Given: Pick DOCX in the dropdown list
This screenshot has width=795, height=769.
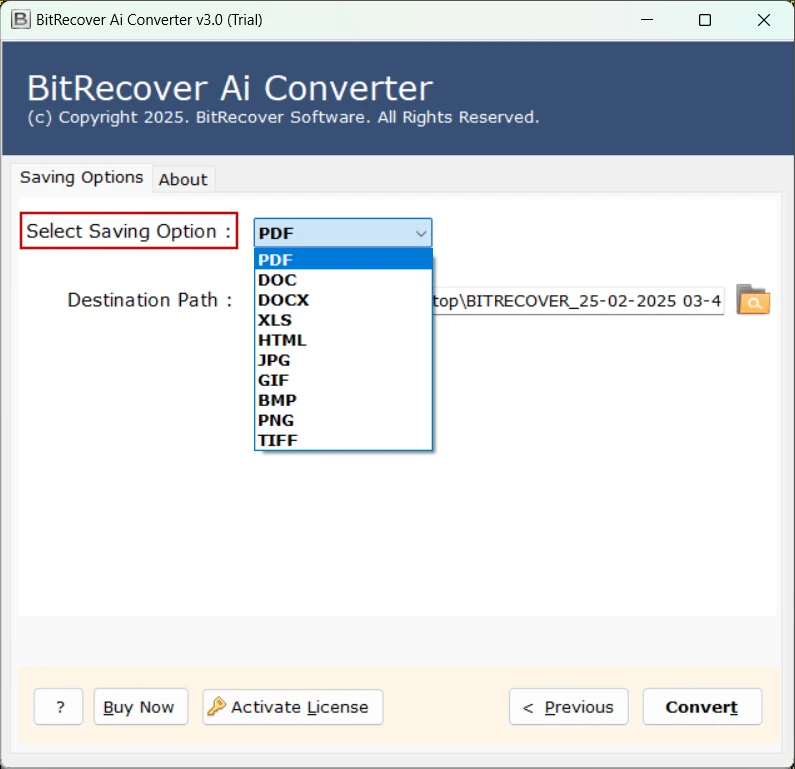Looking at the screenshot, I should click(343, 300).
